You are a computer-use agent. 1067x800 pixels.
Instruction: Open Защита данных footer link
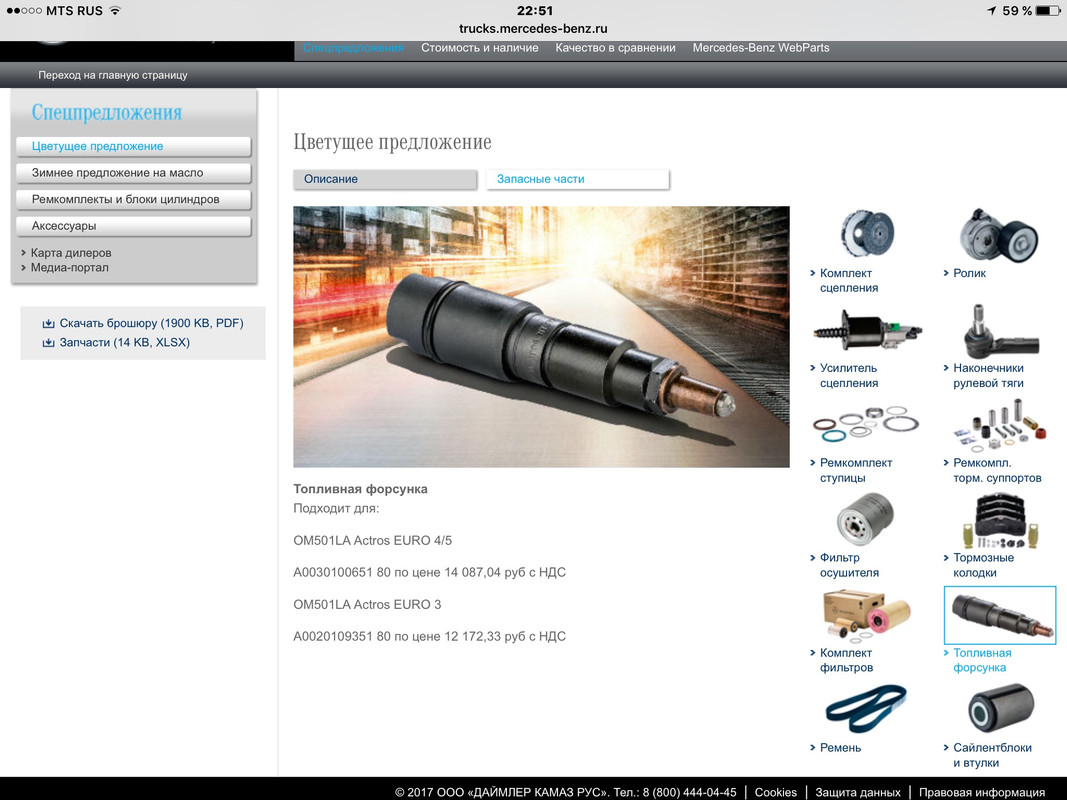click(857, 793)
